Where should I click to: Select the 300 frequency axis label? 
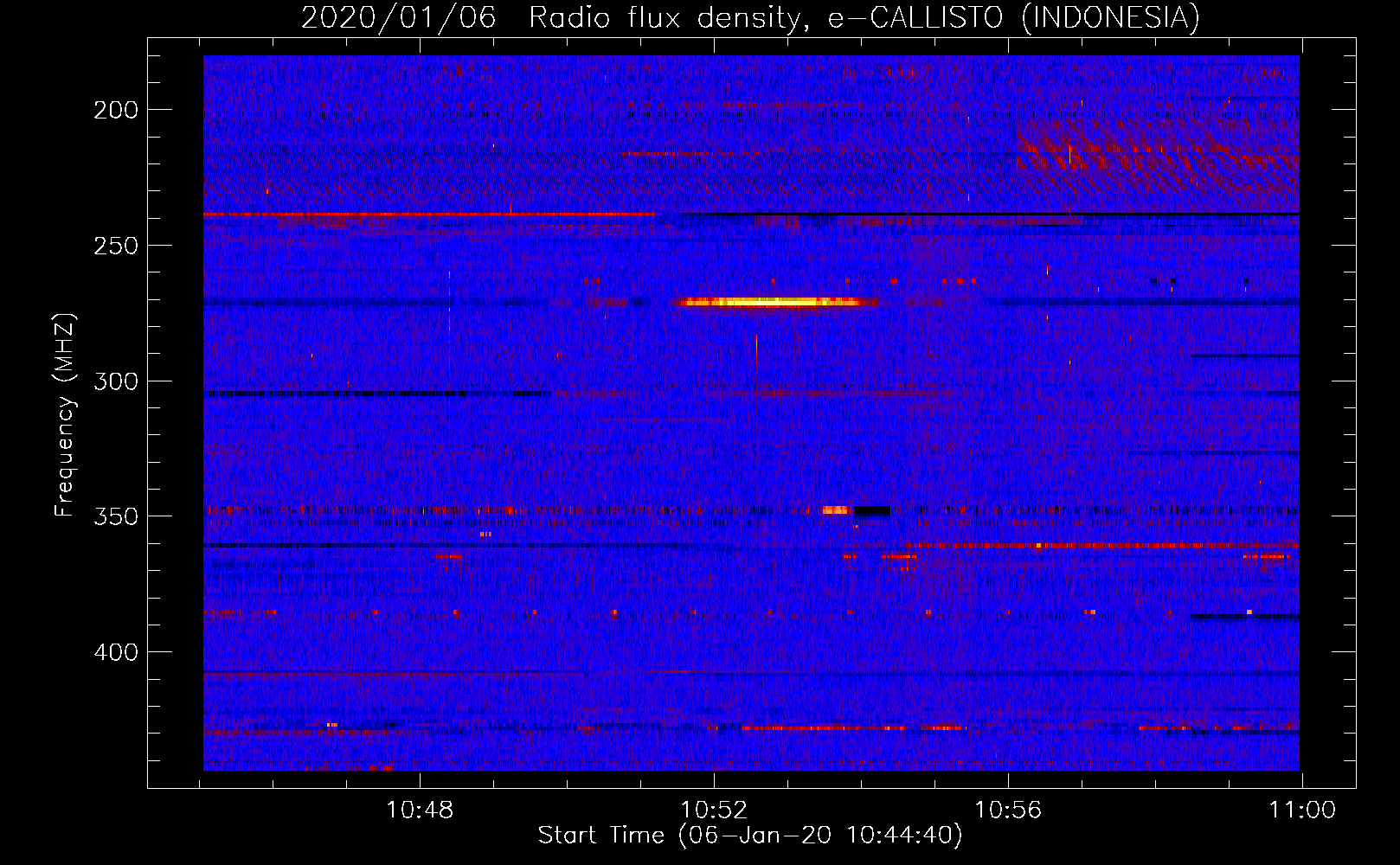116,381
